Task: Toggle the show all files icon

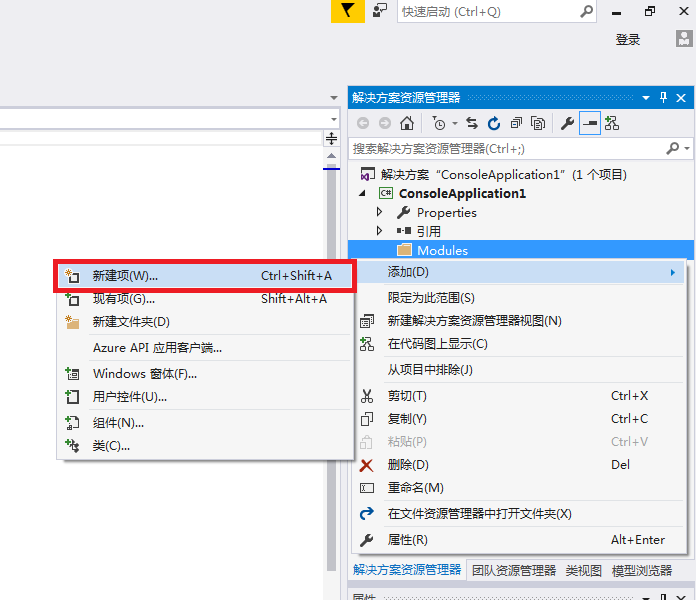Action: coord(538,123)
